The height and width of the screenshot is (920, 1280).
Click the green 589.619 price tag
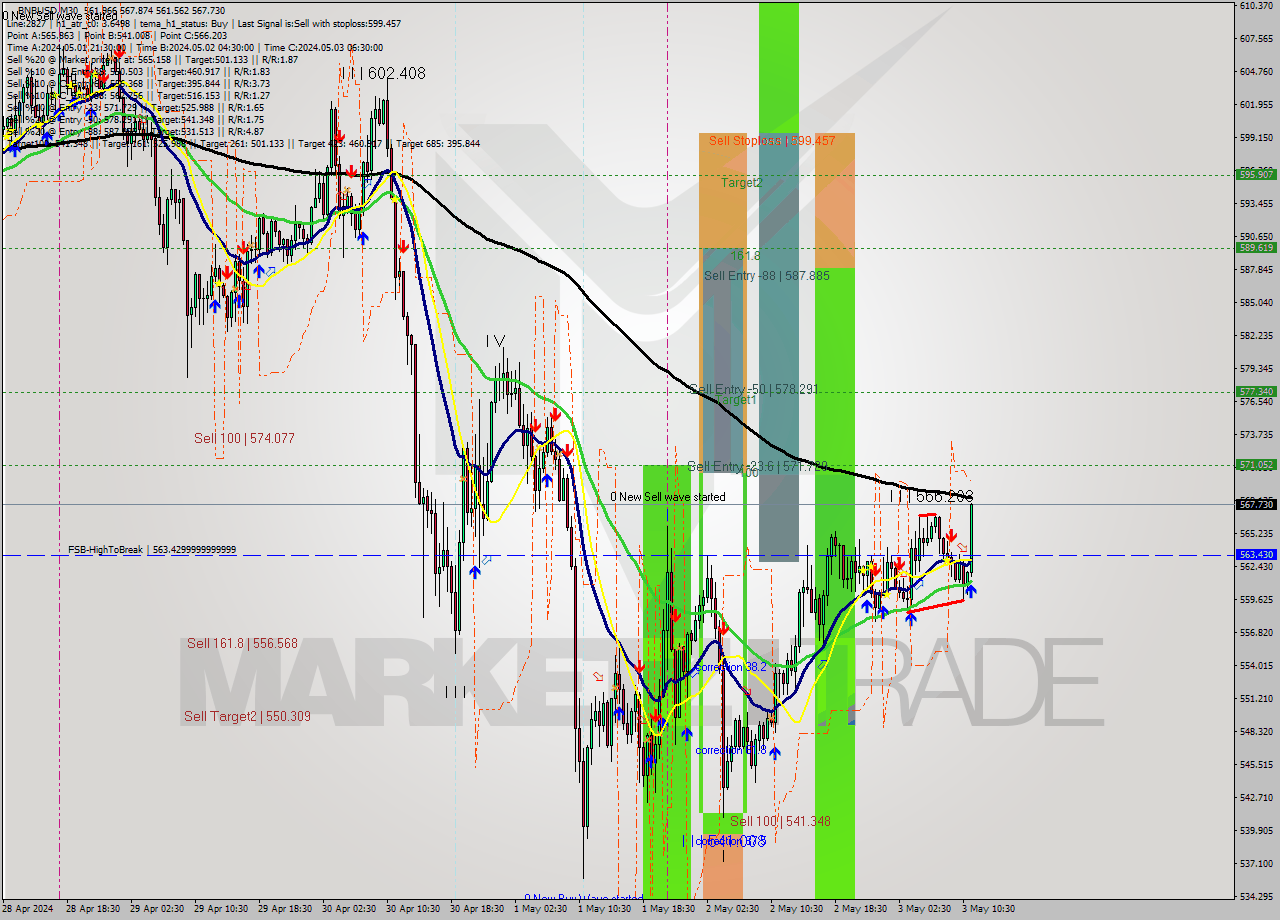1256,247
